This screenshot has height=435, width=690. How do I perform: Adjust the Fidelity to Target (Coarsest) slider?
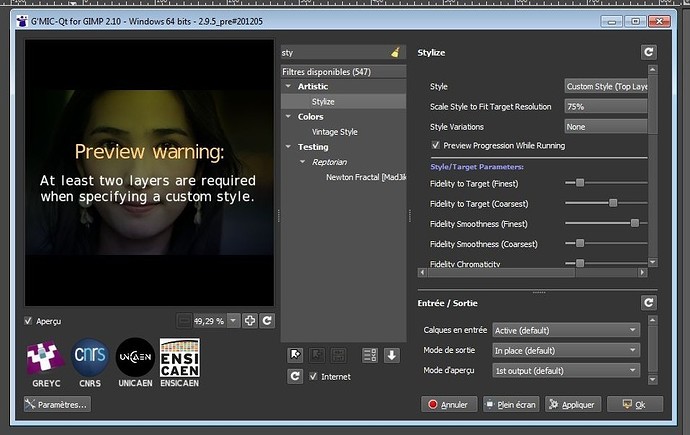(612, 203)
